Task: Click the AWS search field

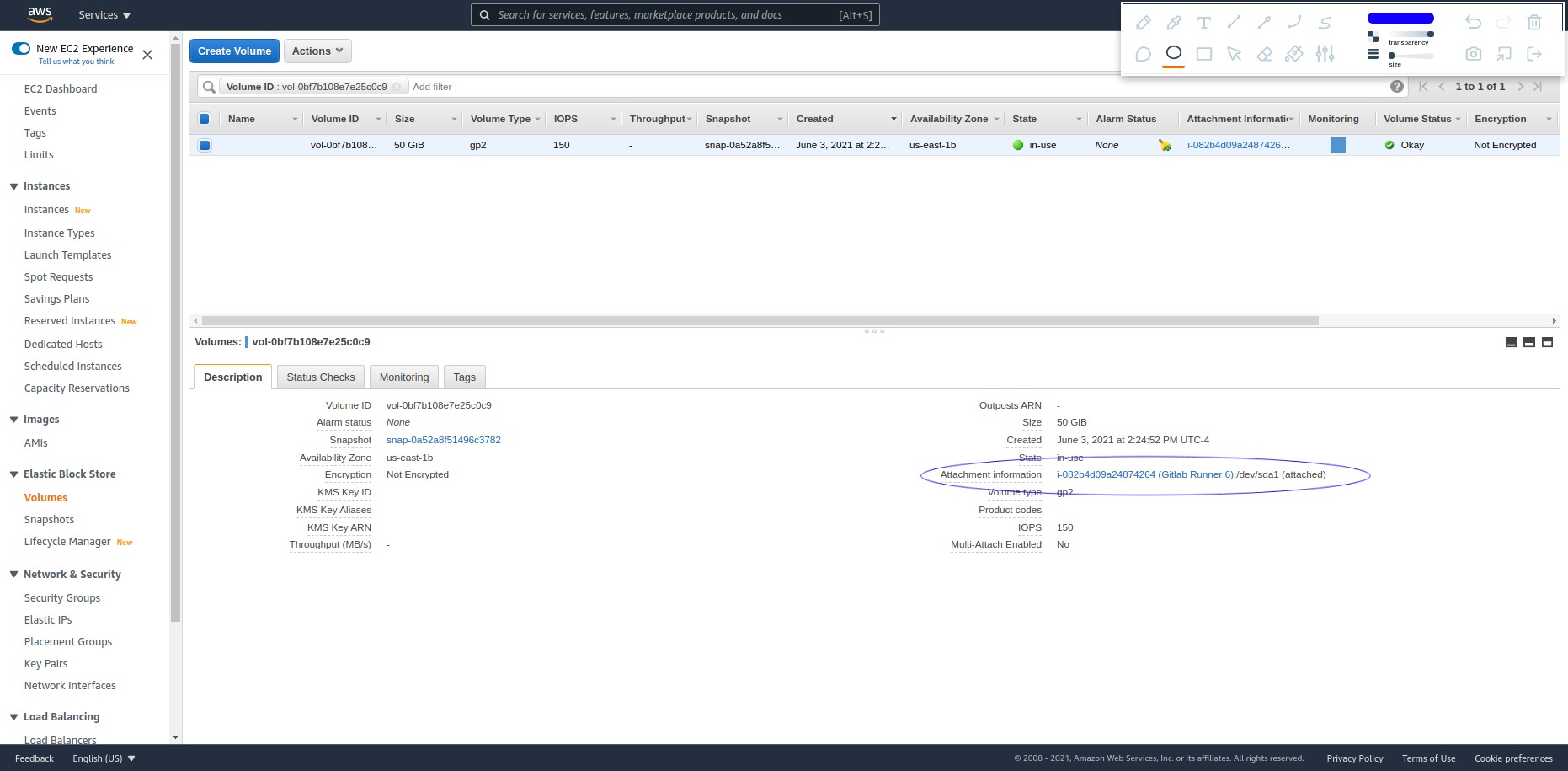Action: (675, 15)
